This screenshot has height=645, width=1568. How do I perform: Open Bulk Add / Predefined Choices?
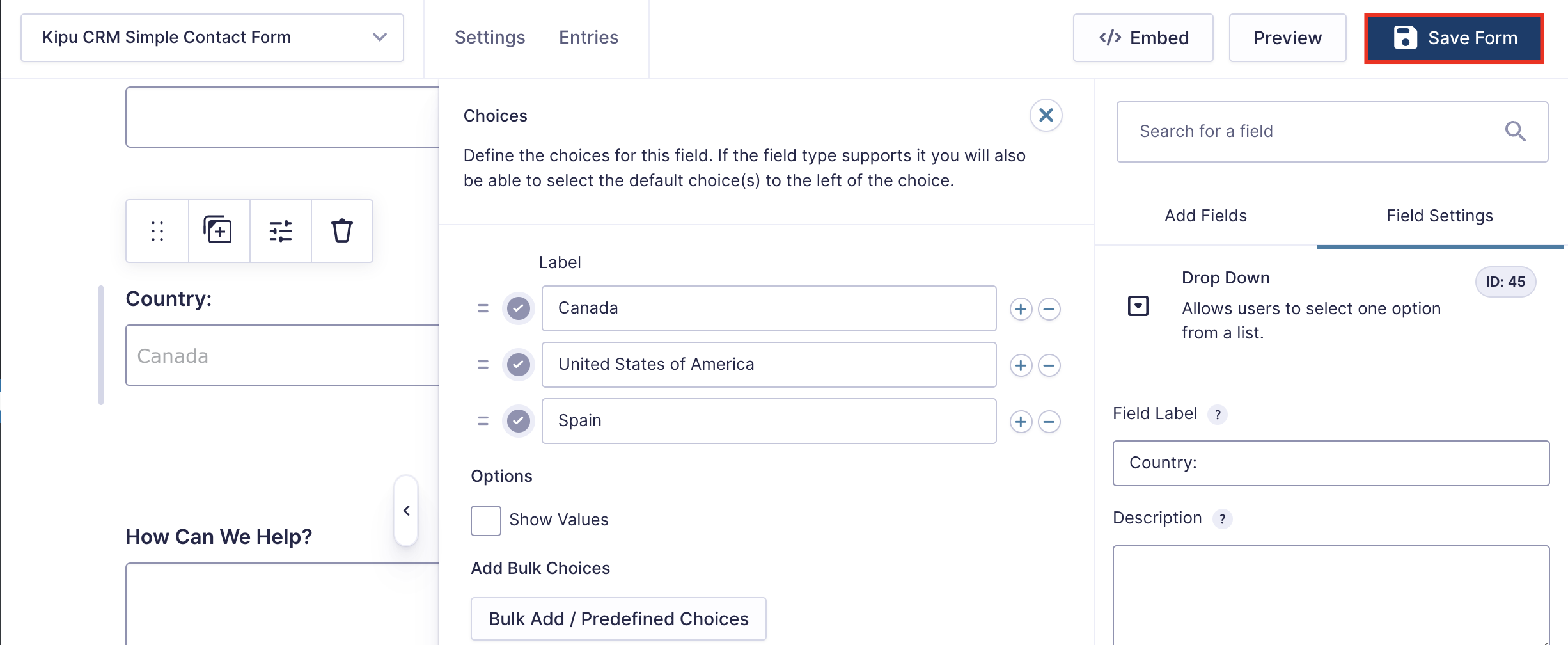point(618,619)
